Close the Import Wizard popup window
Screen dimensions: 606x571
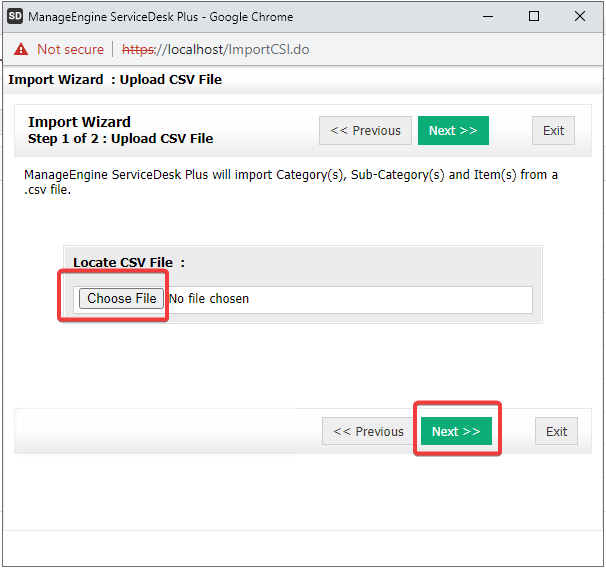pos(580,17)
